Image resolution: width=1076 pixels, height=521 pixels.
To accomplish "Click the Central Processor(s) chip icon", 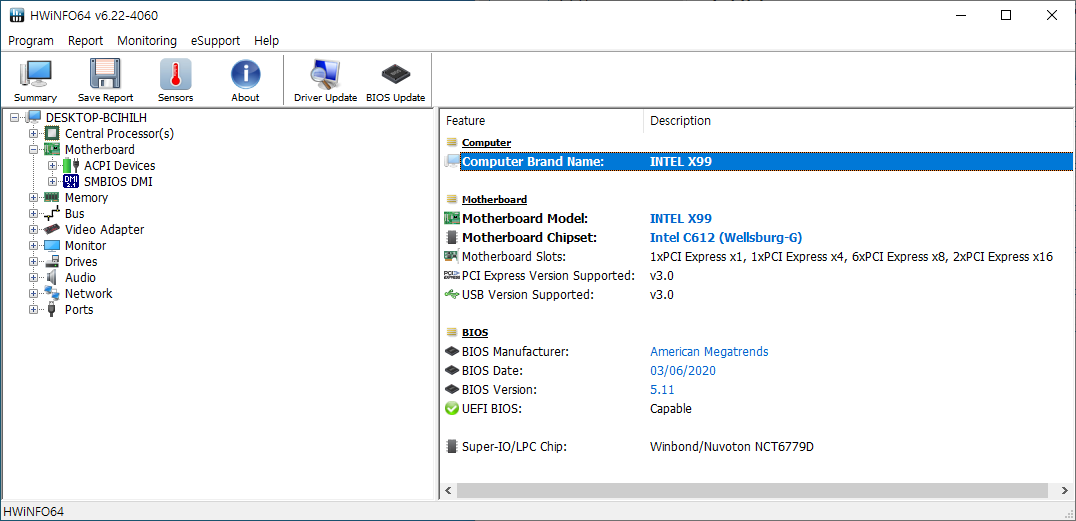I will [51, 133].
